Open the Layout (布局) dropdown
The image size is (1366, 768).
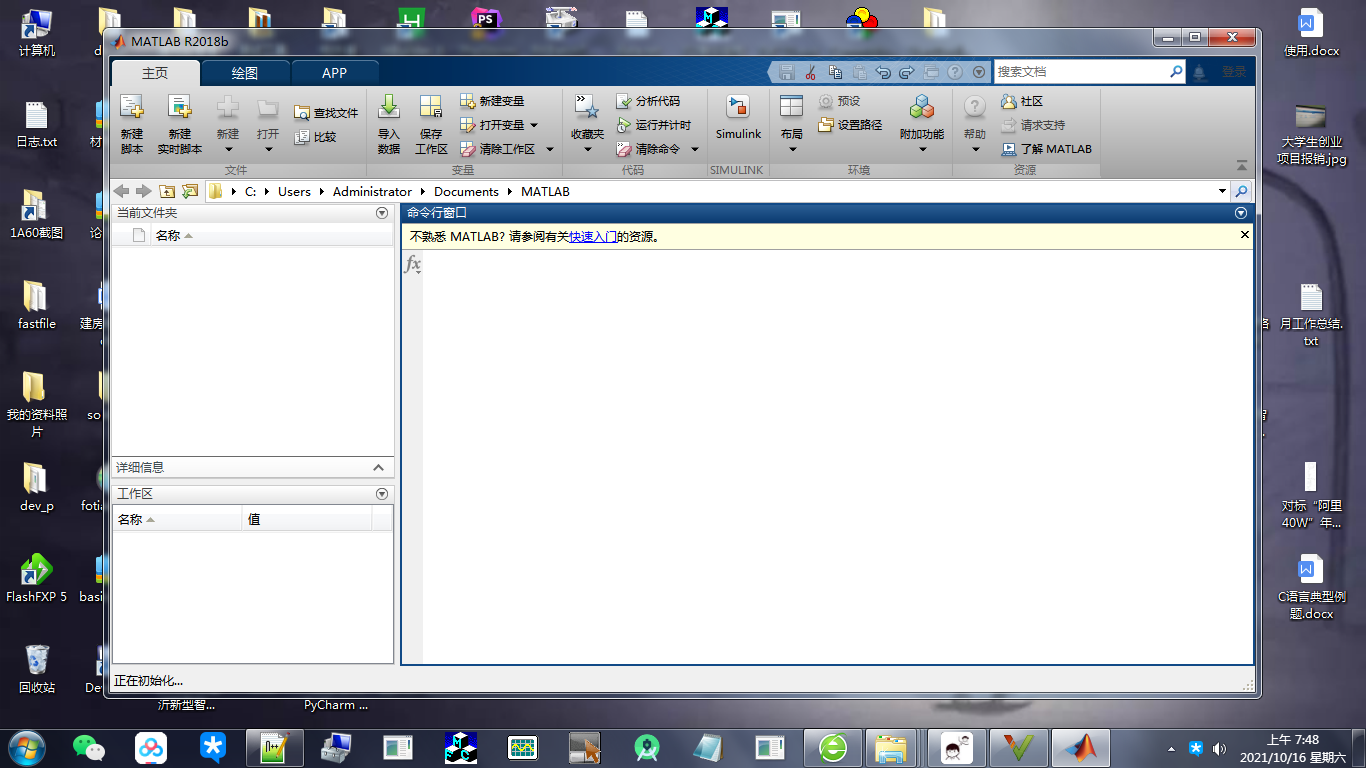(792, 150)
